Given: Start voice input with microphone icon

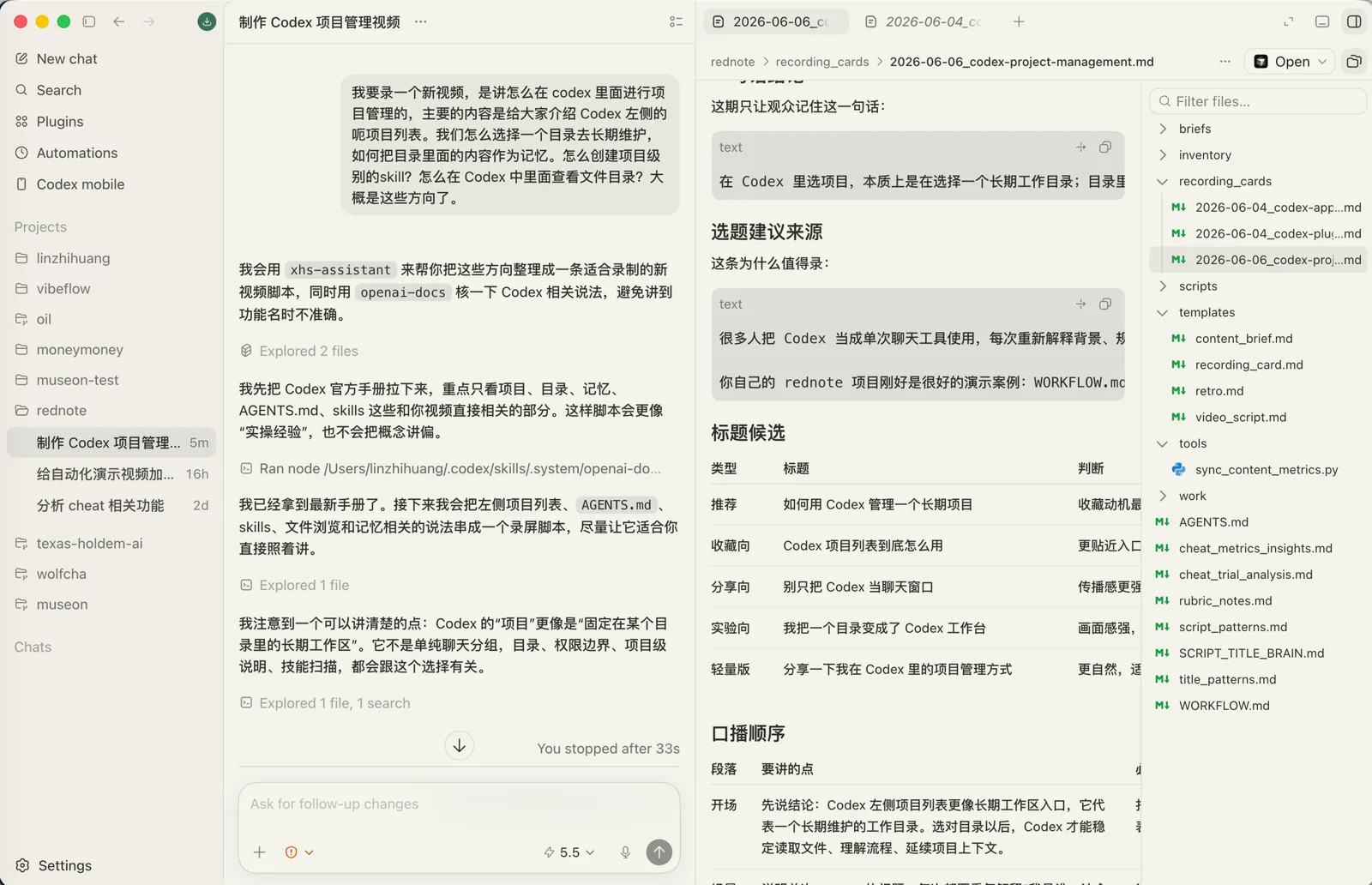Looking at the screenshot, I should pos(626,852).
